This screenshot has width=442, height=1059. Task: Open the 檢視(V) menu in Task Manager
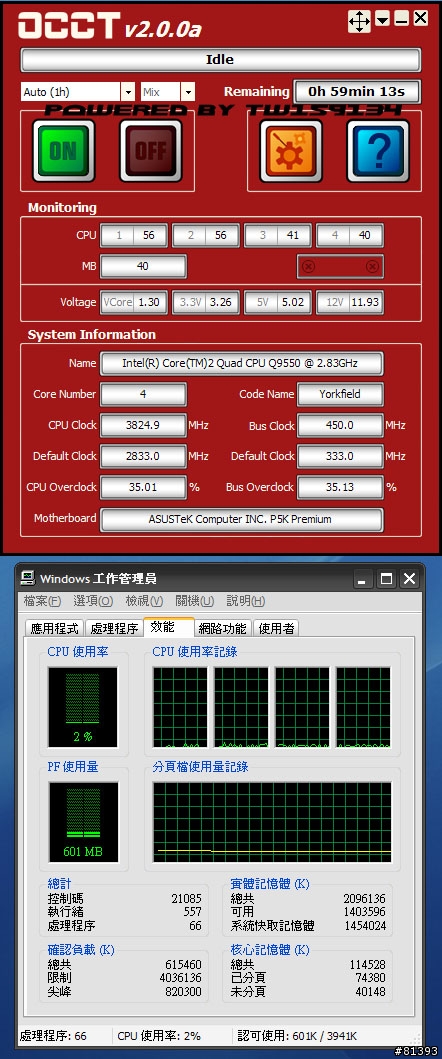pyautogui.click(x=144, y=601)
